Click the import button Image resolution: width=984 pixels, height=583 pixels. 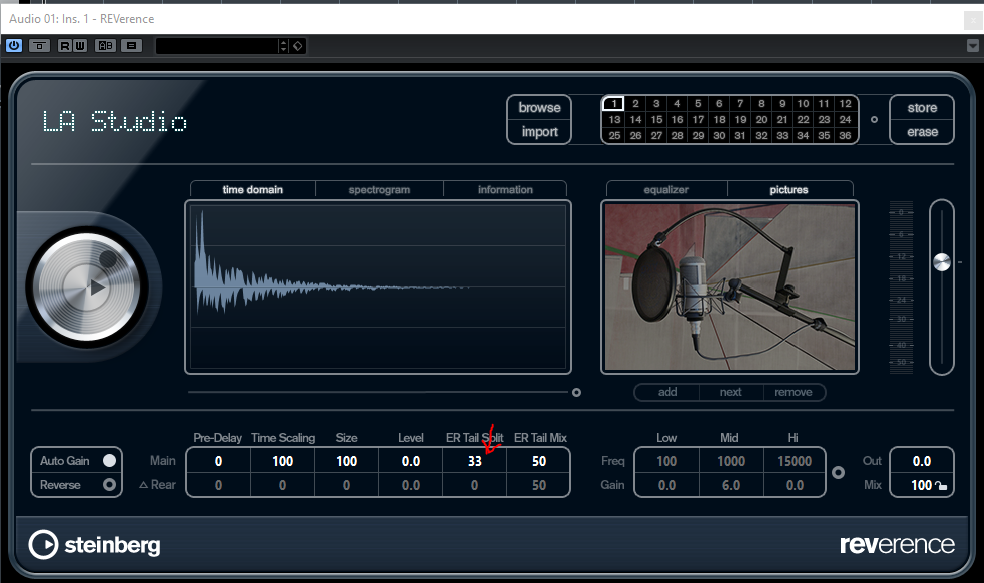tap(539, 132)
